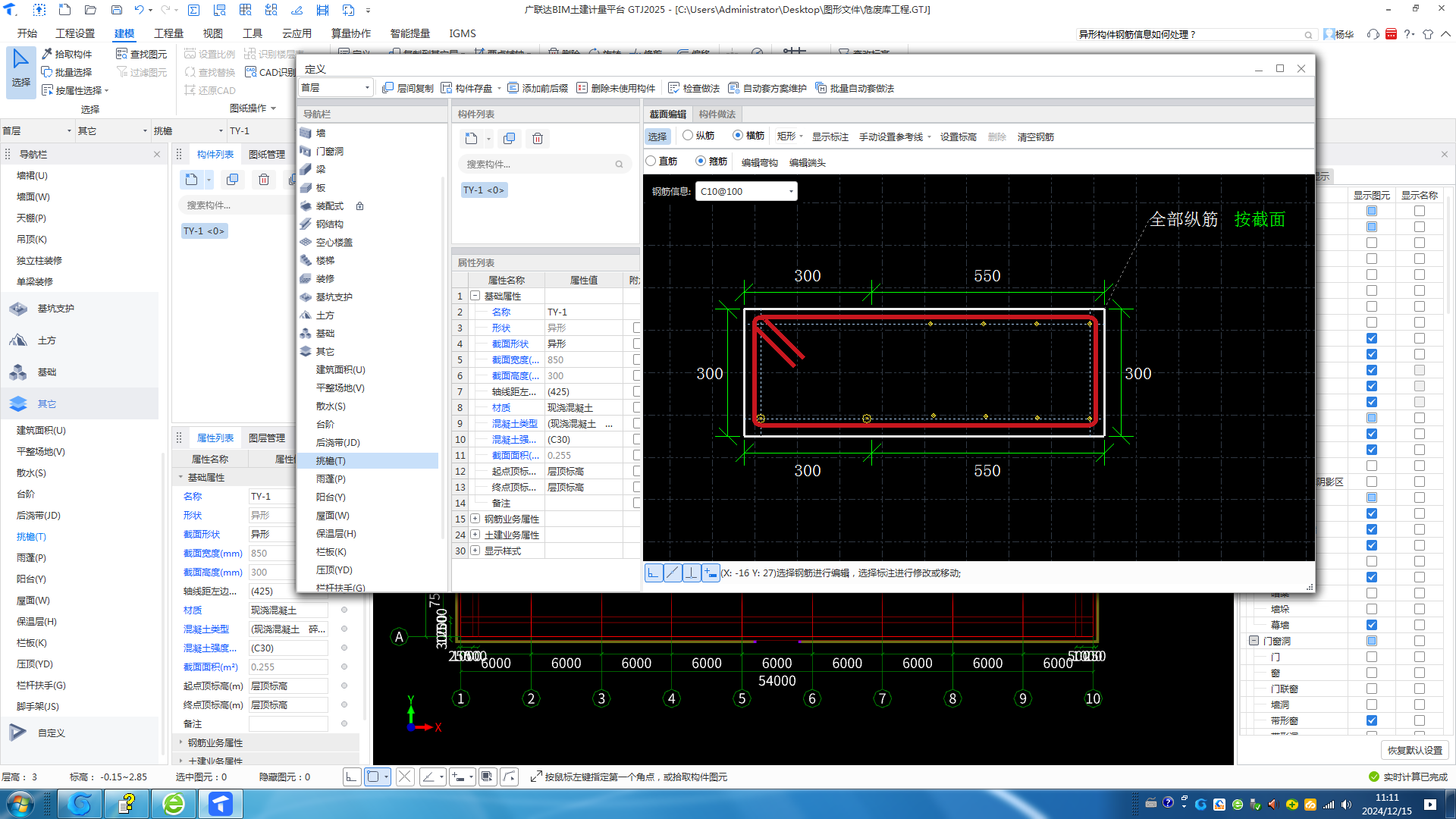
Task: Click the 查找图元 find element icon
Action: 121,54
